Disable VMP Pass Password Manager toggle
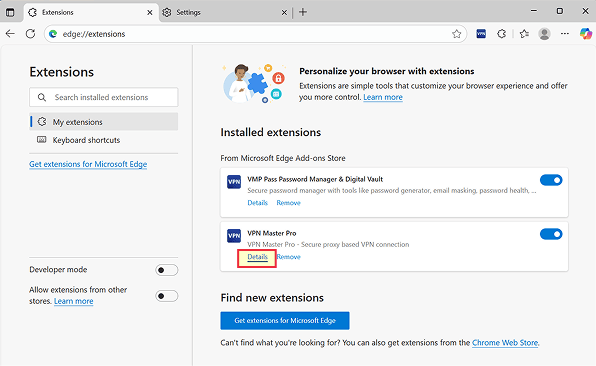This screenshot has height=366, width=596. pos(551,180)
